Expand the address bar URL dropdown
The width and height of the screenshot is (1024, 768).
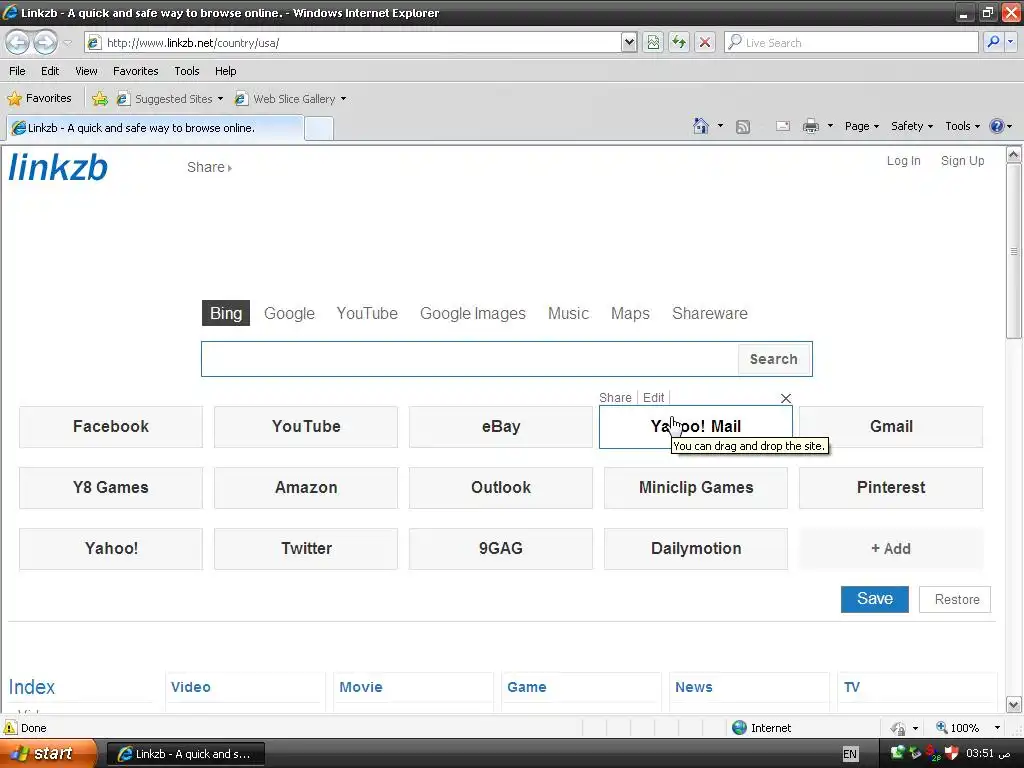pos(628,42)
